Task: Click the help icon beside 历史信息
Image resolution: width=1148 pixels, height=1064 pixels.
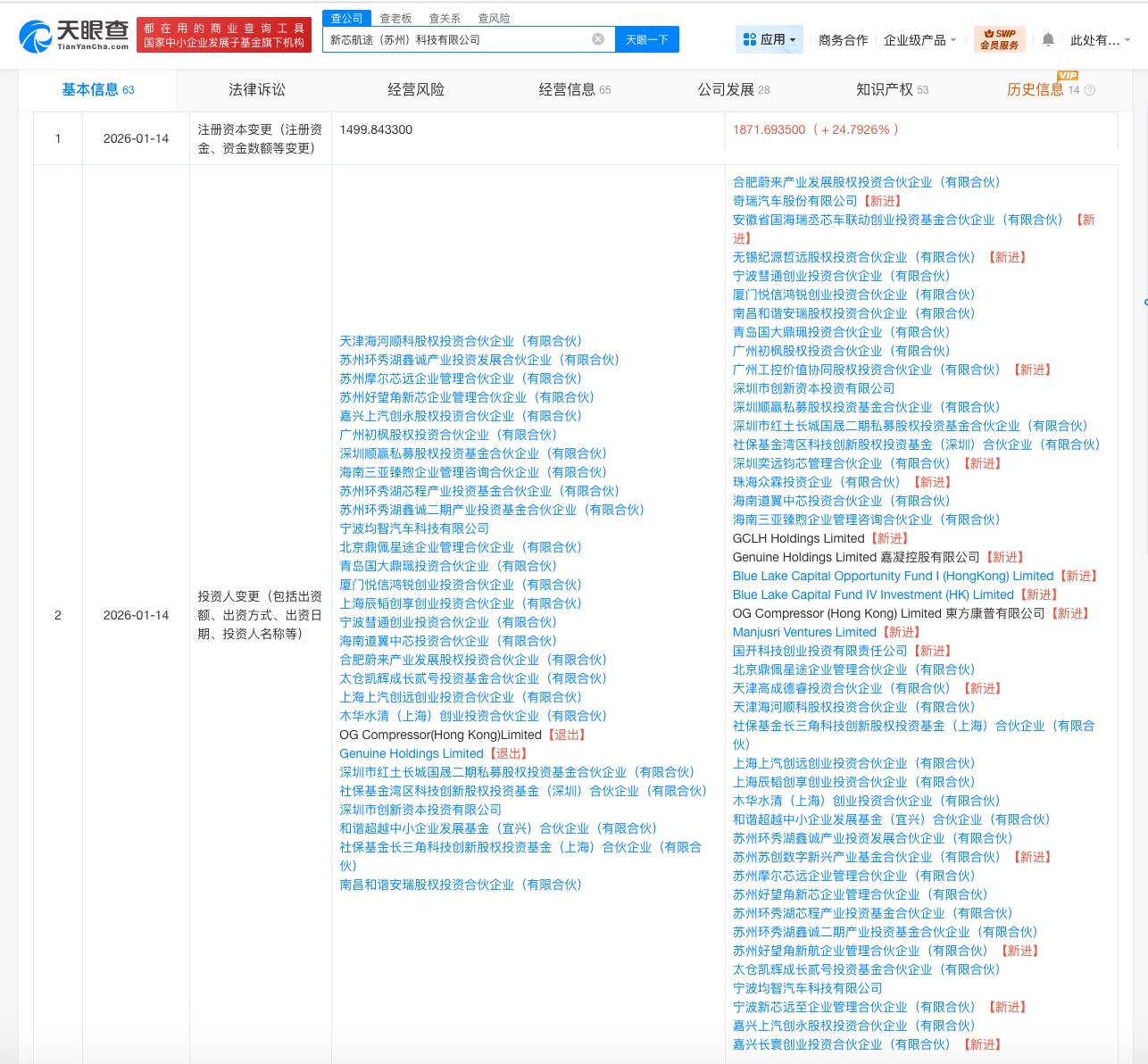Action: coord(1090,90)
